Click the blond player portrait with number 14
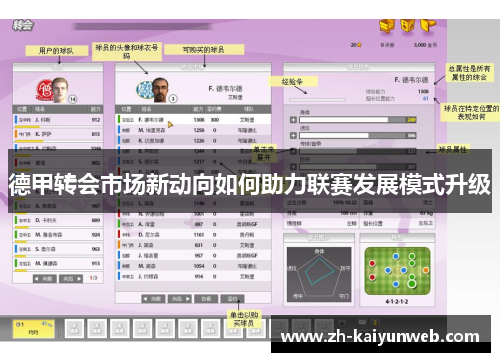The width and height of the screenshot is (500, 362). [x=60, y=89]
